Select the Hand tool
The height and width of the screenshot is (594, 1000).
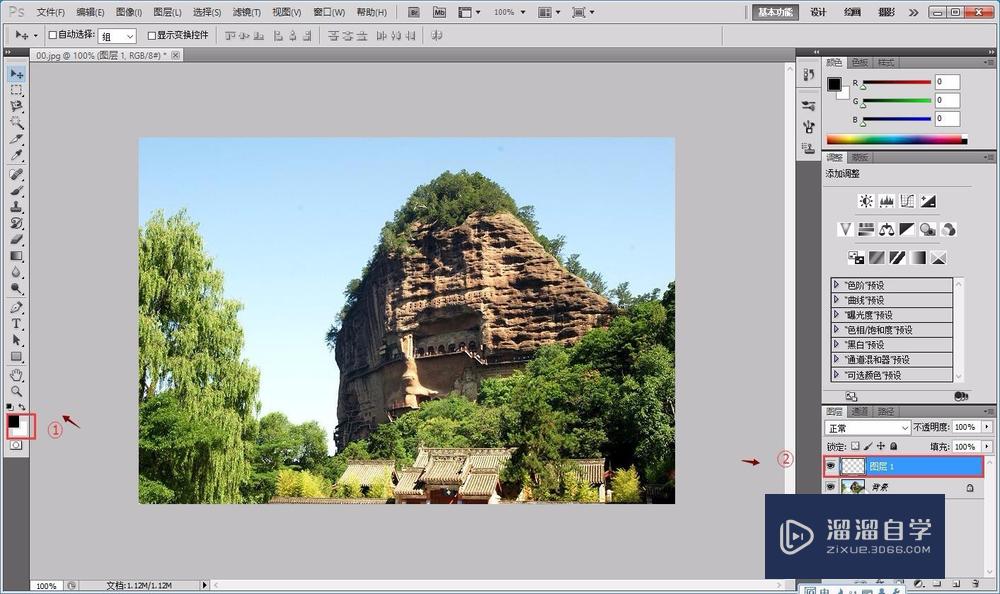click(x=17, y=375)
